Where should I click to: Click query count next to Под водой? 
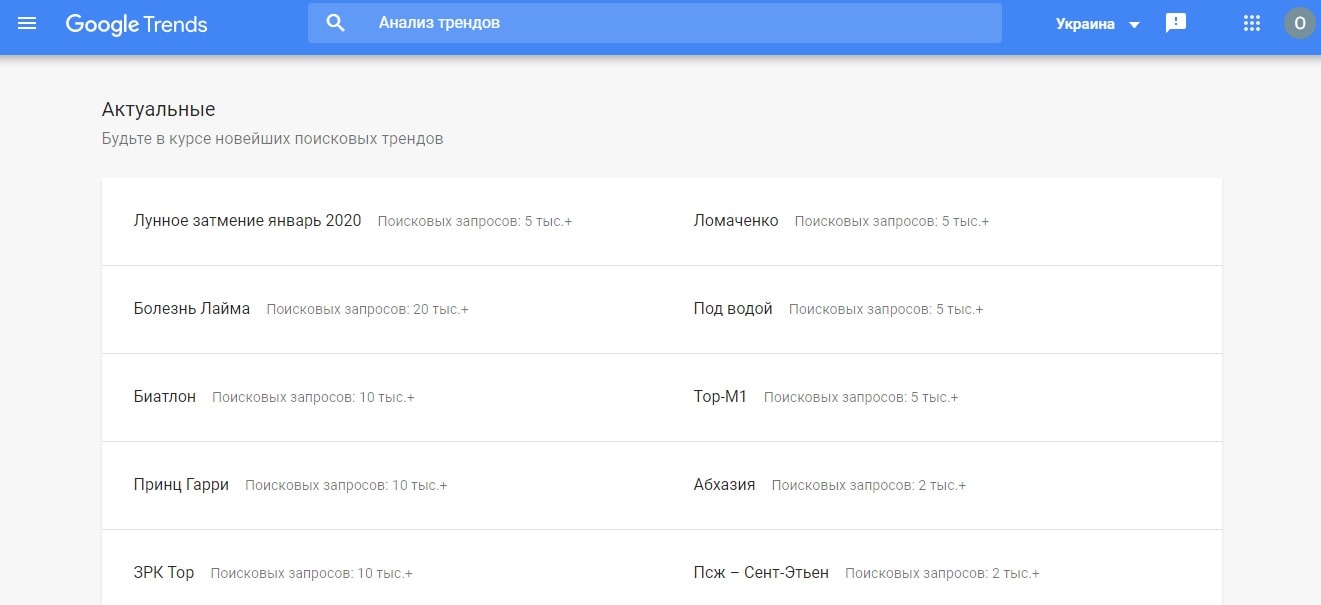coord(886,310)
